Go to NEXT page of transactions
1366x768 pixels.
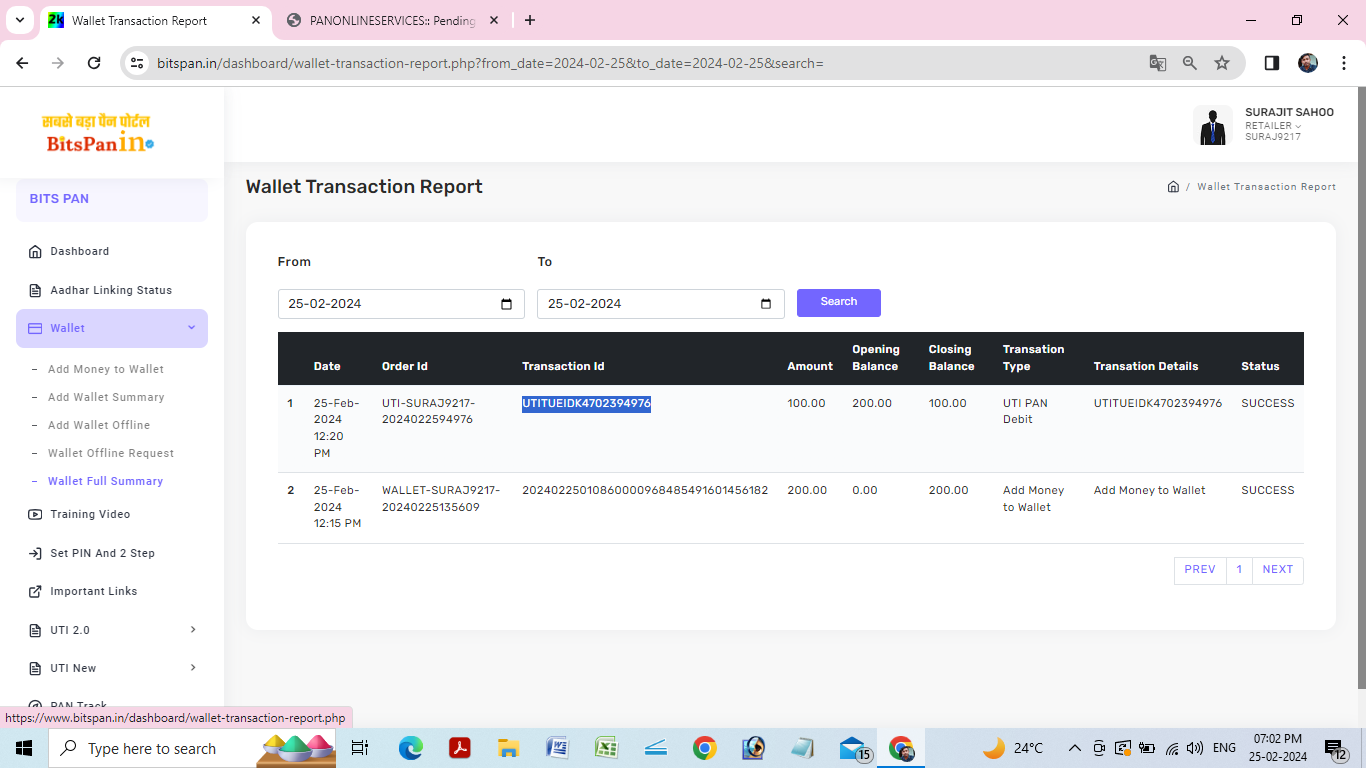click(1277, 570)
